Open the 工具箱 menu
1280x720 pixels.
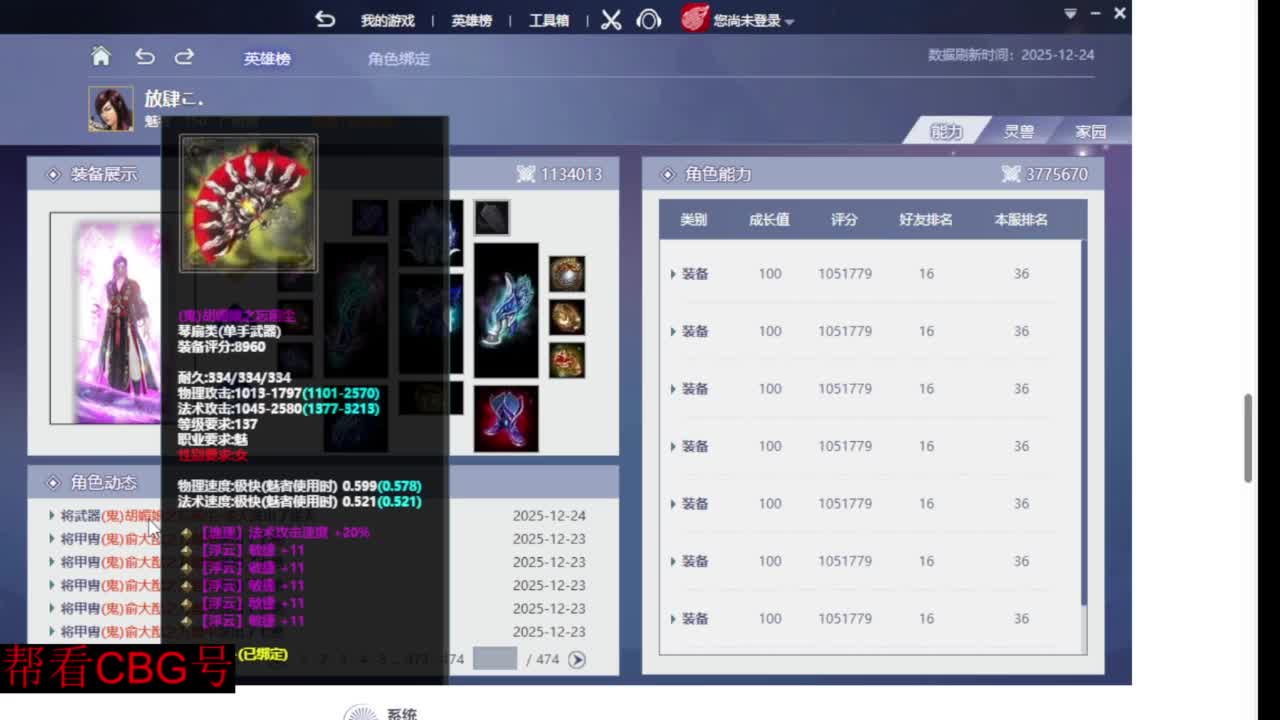(x=549, y=20)
